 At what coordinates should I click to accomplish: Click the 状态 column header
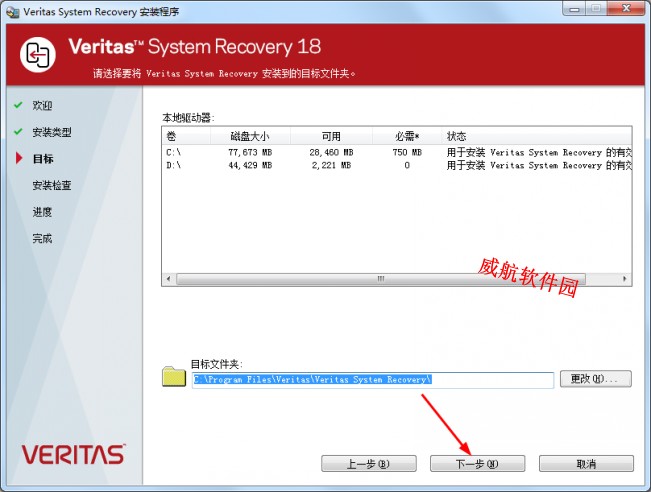537,136
